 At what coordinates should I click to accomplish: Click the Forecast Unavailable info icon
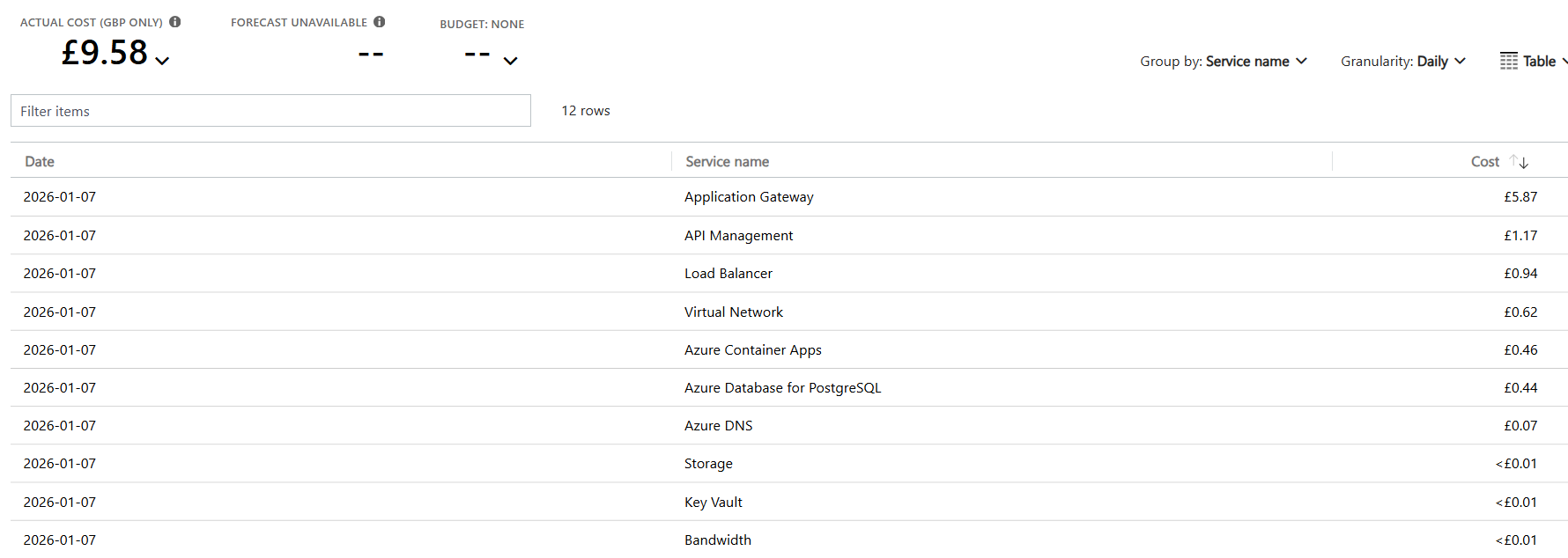pyautogui.click(x=380, y=22)
